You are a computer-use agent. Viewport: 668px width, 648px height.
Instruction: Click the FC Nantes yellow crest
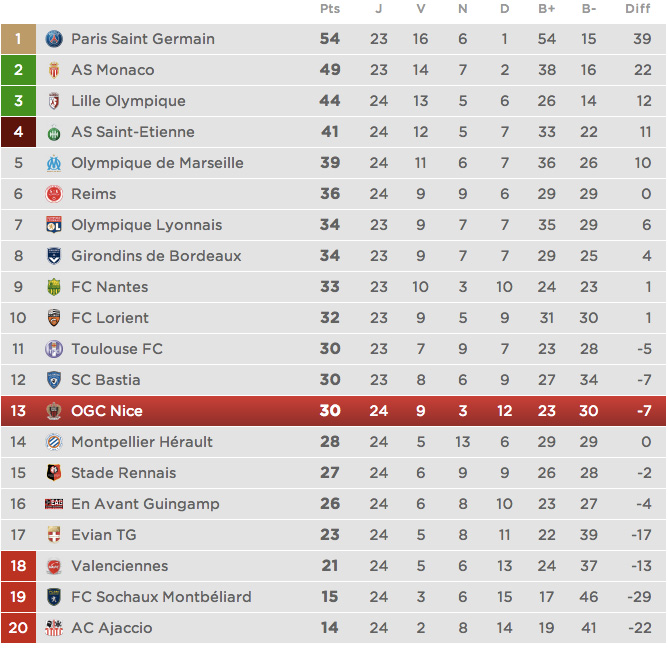click(54, 287)
